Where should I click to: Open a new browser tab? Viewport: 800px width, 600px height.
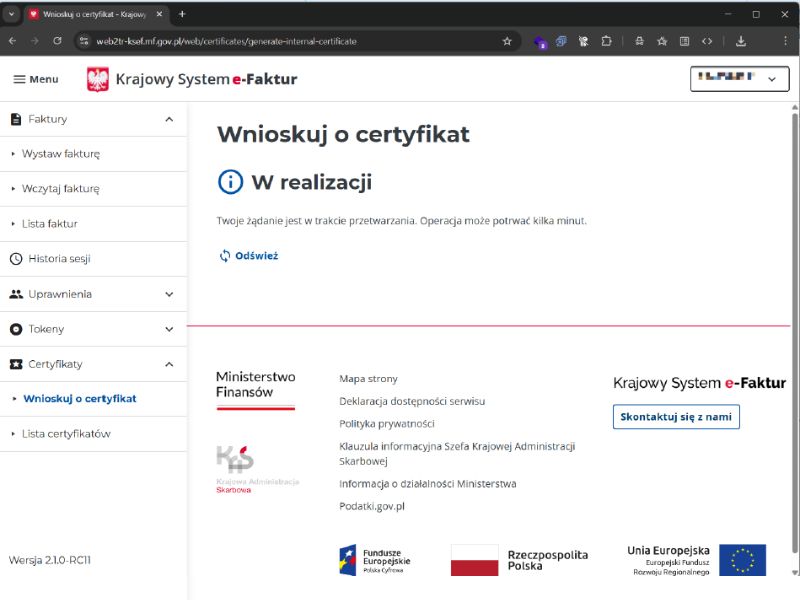182,14
